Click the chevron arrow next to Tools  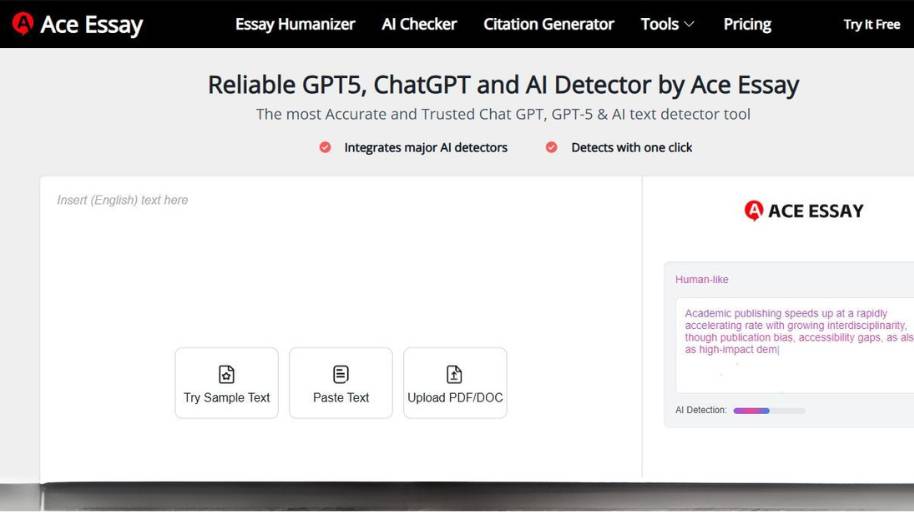[x=689, y=24]
